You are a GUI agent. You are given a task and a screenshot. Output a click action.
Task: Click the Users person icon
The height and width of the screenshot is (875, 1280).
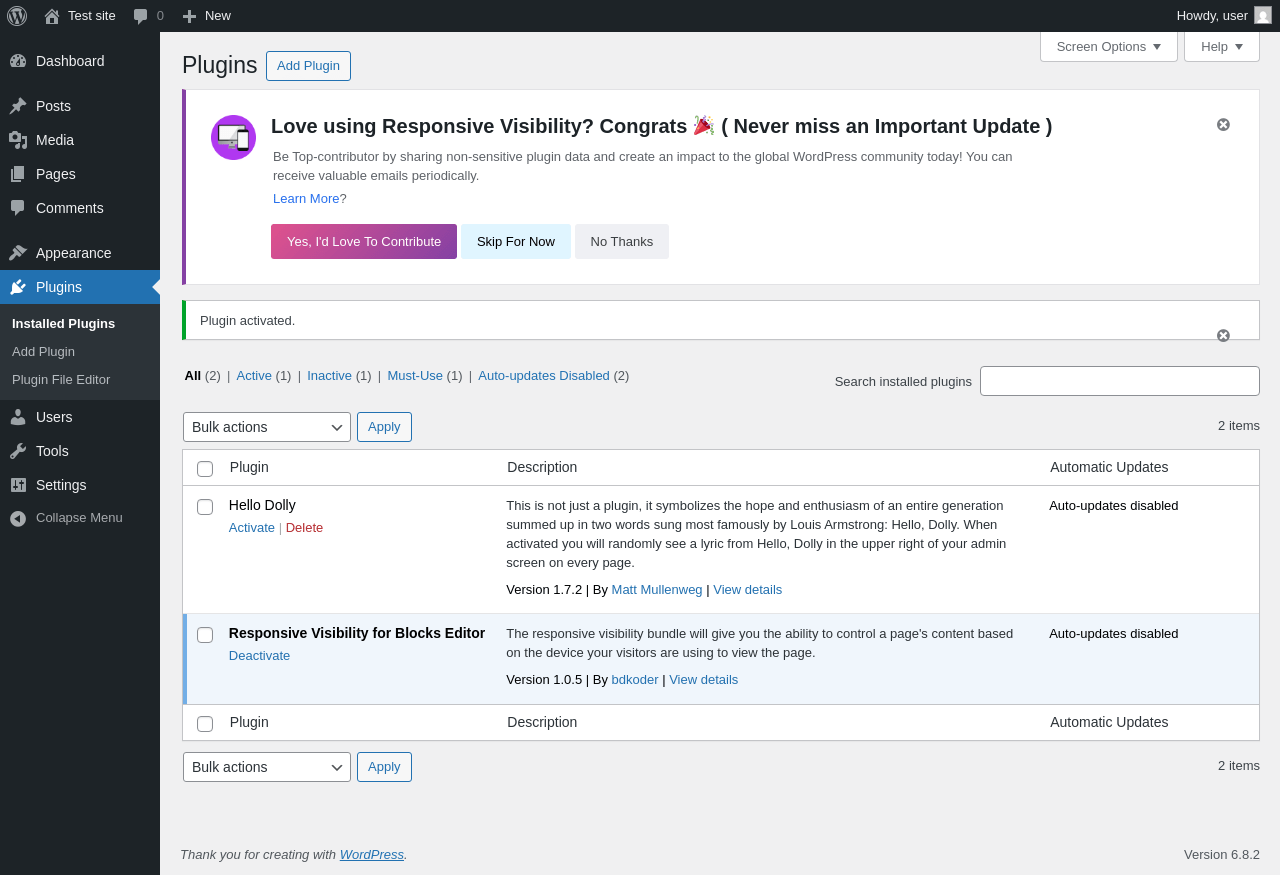[18, 417]
